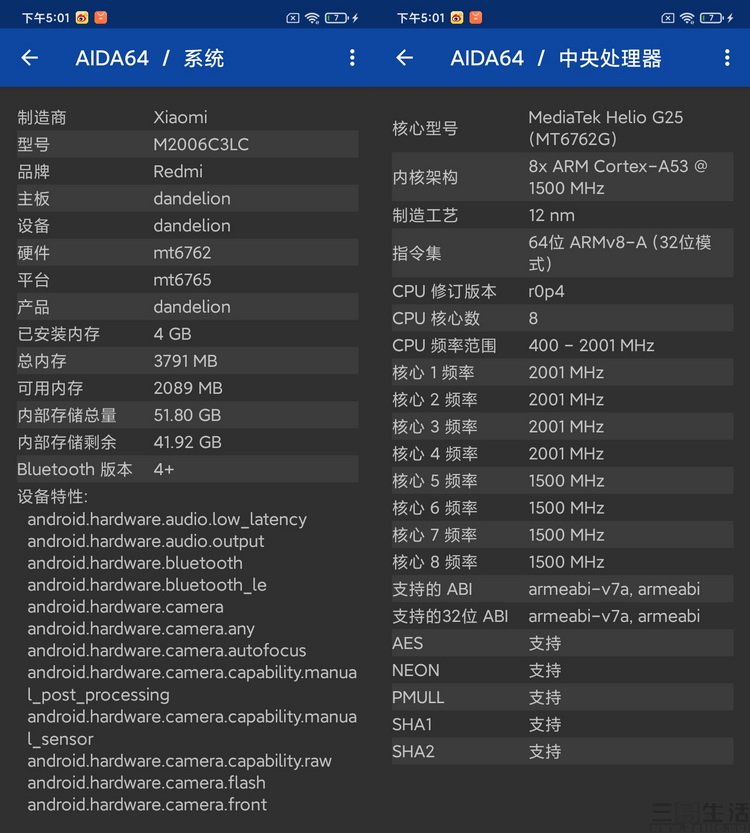Tap AIDA64 / 系统 title text

pyautogui.click(x=150, y=58)
